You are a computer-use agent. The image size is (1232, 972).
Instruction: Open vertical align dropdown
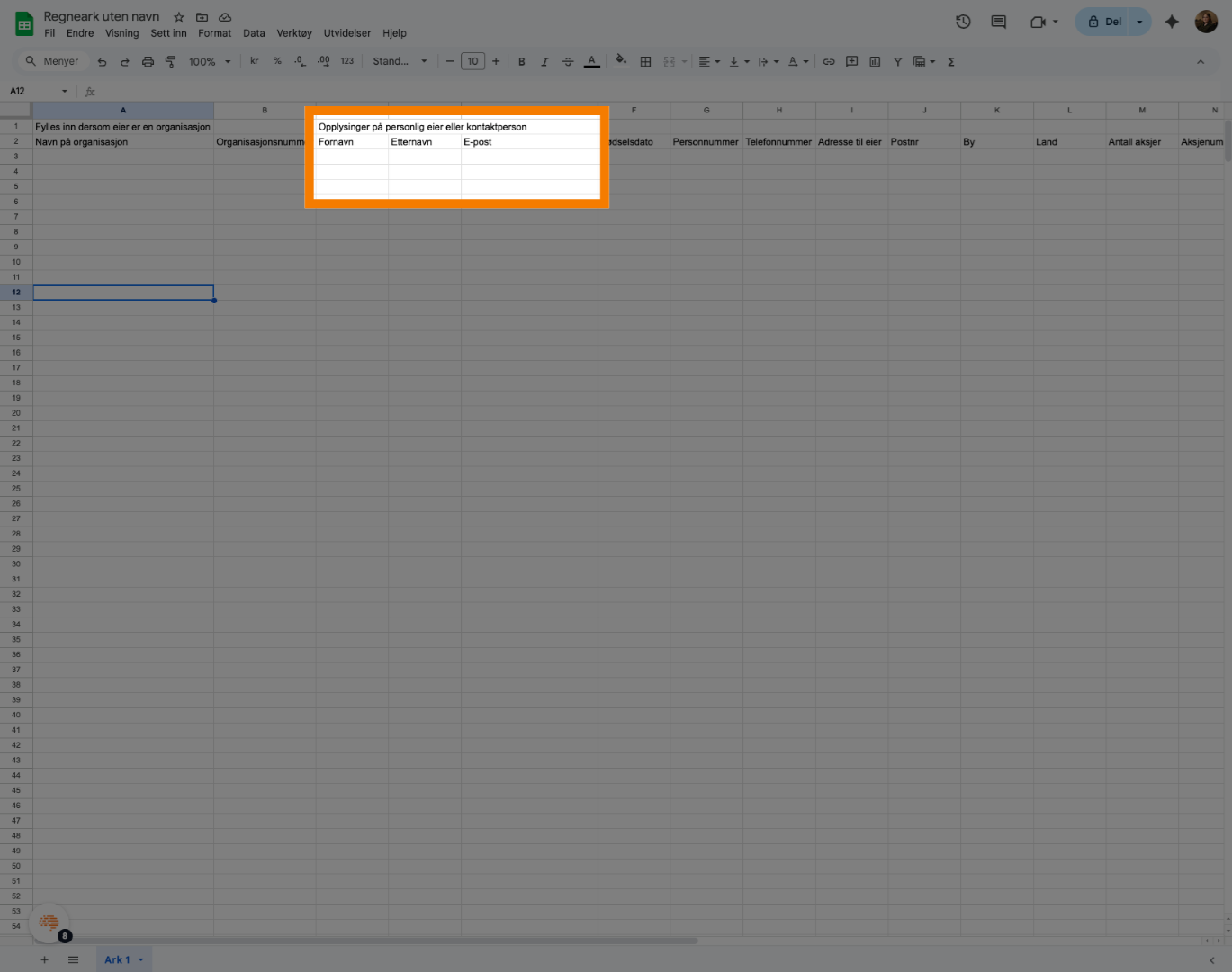tap(739, 61)
